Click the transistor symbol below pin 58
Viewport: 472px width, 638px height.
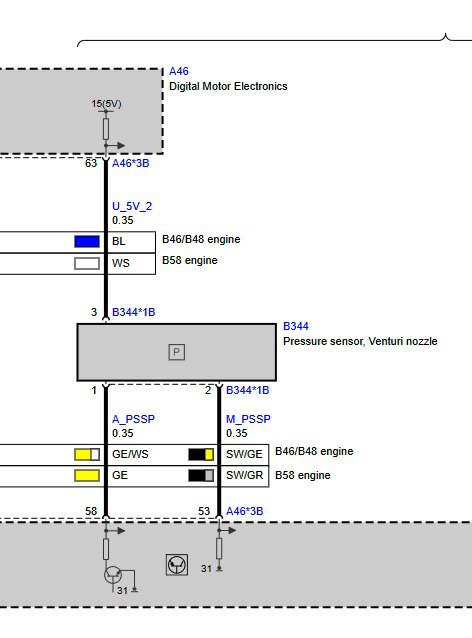click(x=112, y=575)
